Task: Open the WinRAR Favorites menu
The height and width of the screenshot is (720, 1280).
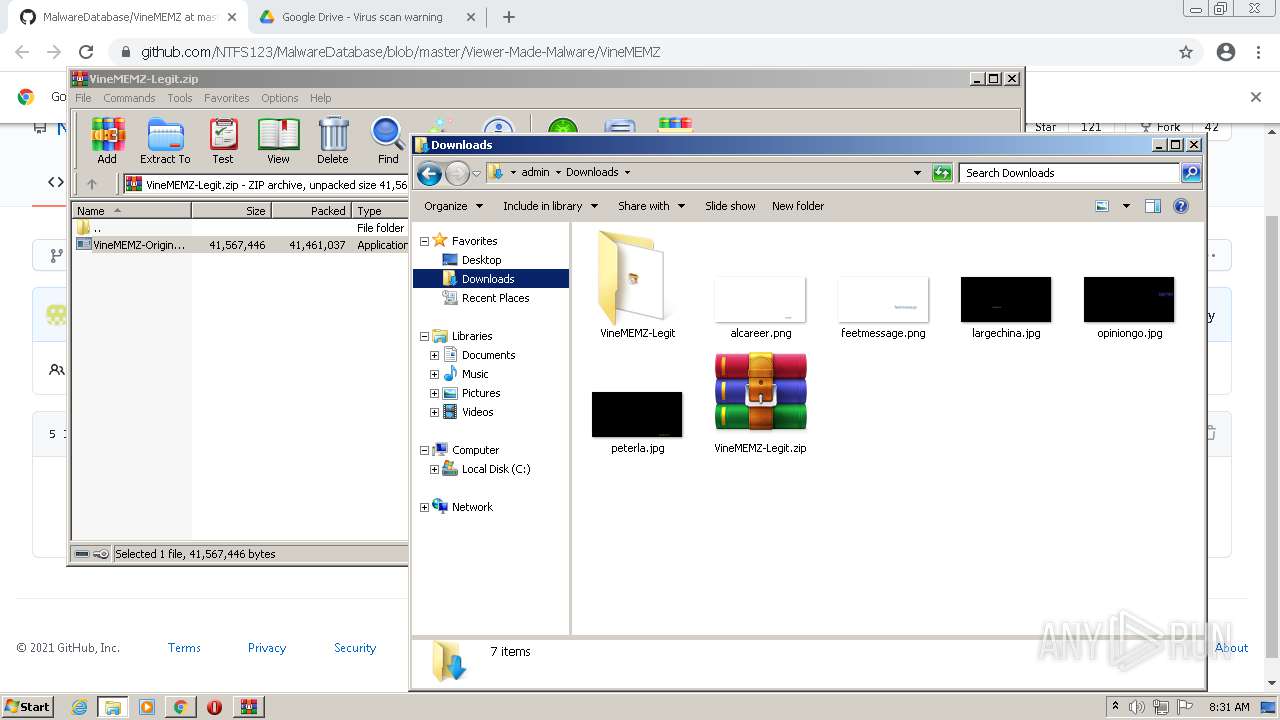Action: (x=227, y=98)
